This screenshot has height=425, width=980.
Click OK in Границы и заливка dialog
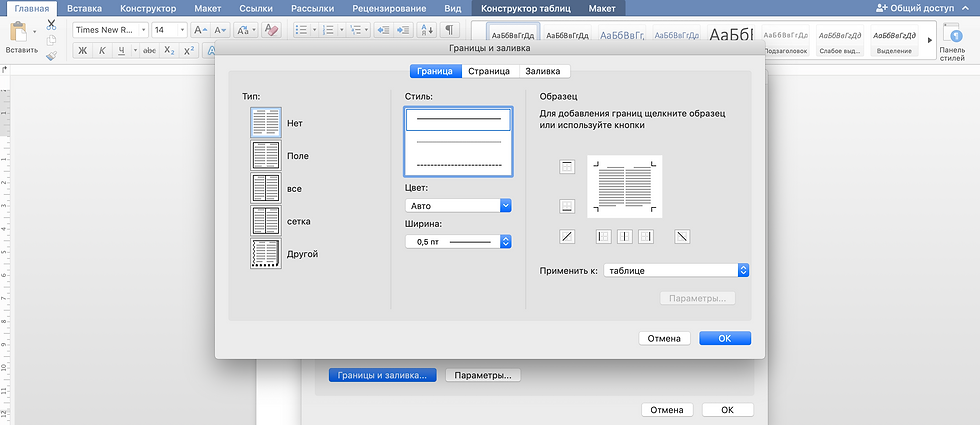click(724, 338)
